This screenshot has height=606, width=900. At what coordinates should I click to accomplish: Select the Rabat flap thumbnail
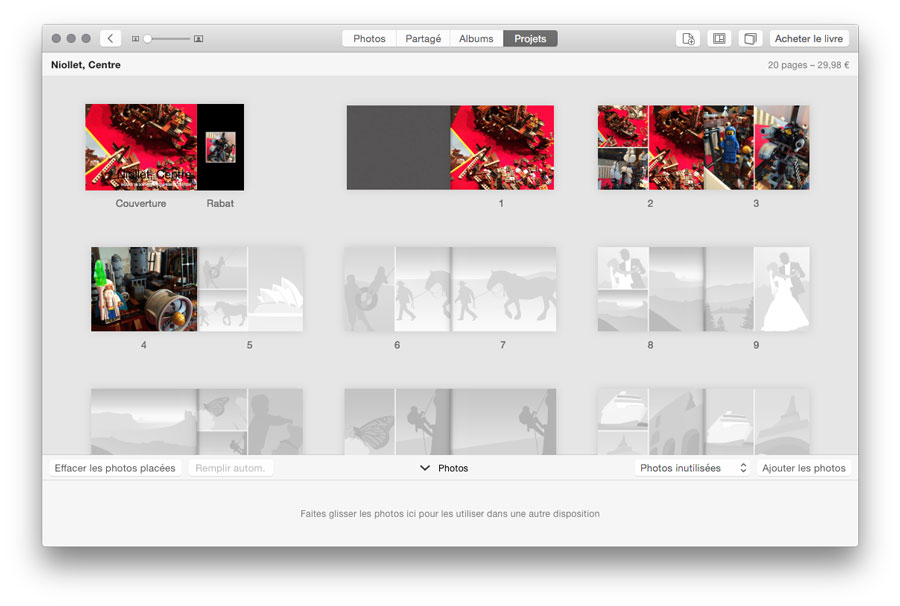[x=220, y=147]
